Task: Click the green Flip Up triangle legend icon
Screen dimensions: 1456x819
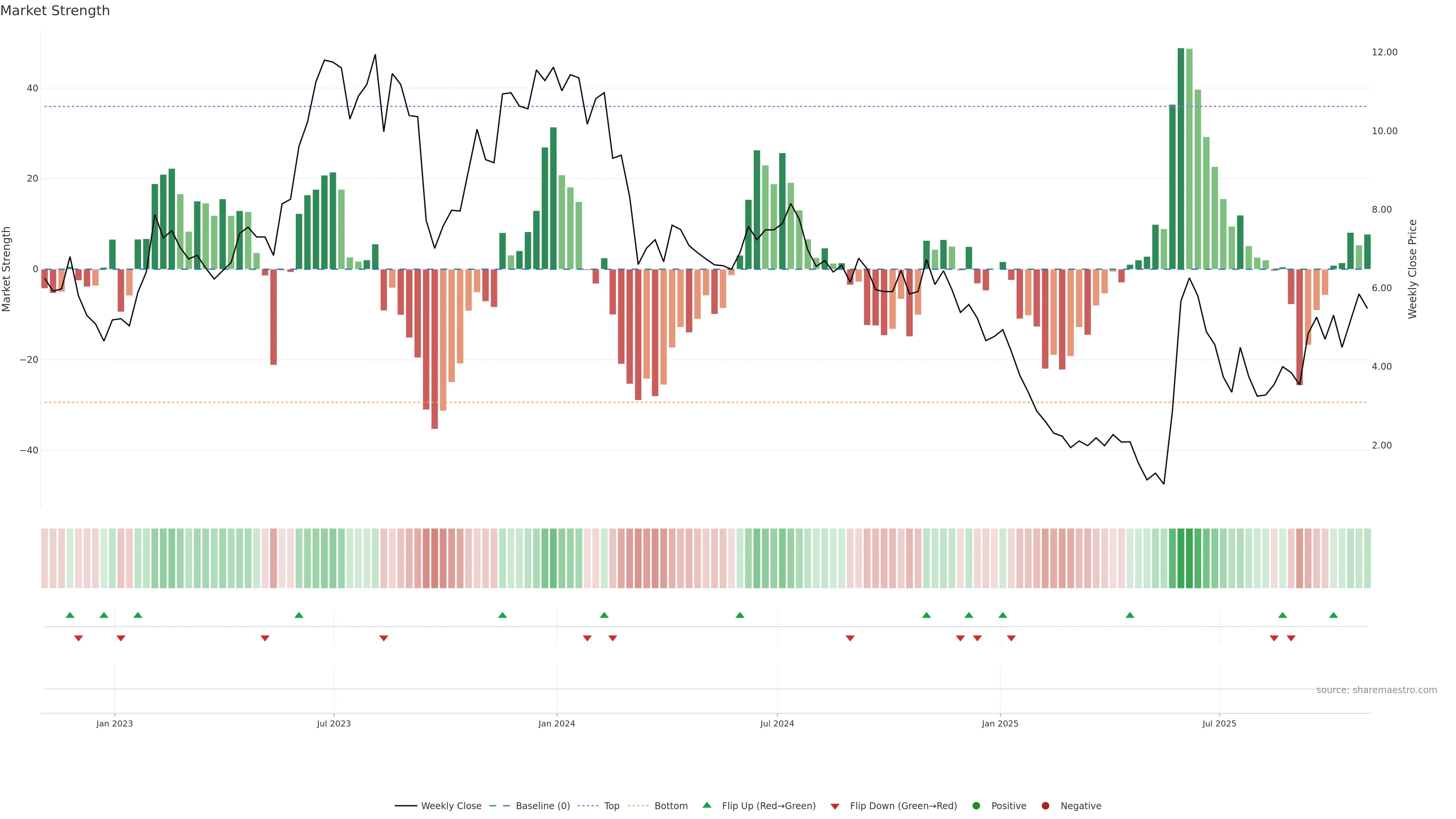Action: (706, 805)
